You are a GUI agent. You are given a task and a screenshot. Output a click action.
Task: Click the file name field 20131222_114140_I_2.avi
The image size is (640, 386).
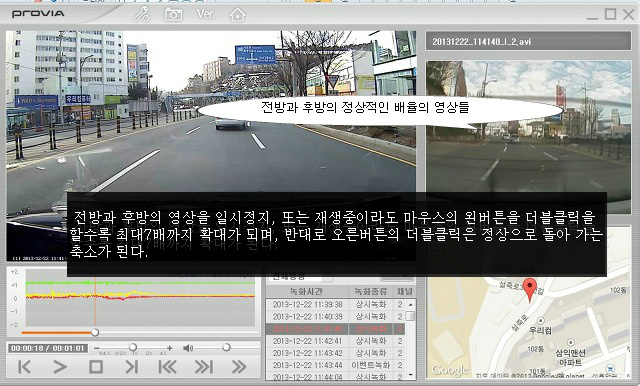tap(528, 41)
